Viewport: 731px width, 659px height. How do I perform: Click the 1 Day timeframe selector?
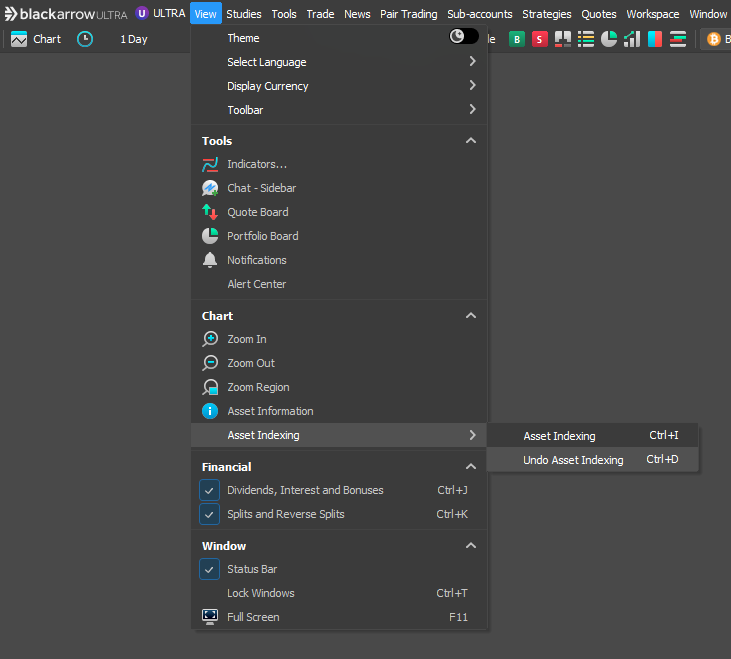[133, 39]
